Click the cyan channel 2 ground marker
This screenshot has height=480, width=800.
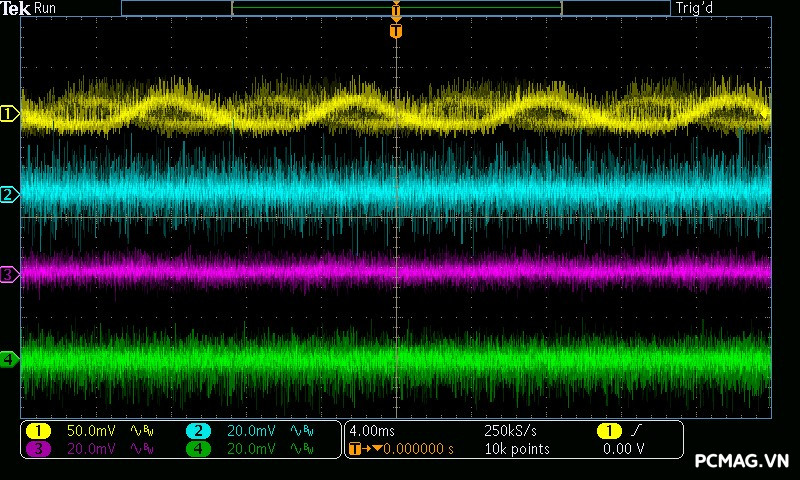tap(9, 194)
